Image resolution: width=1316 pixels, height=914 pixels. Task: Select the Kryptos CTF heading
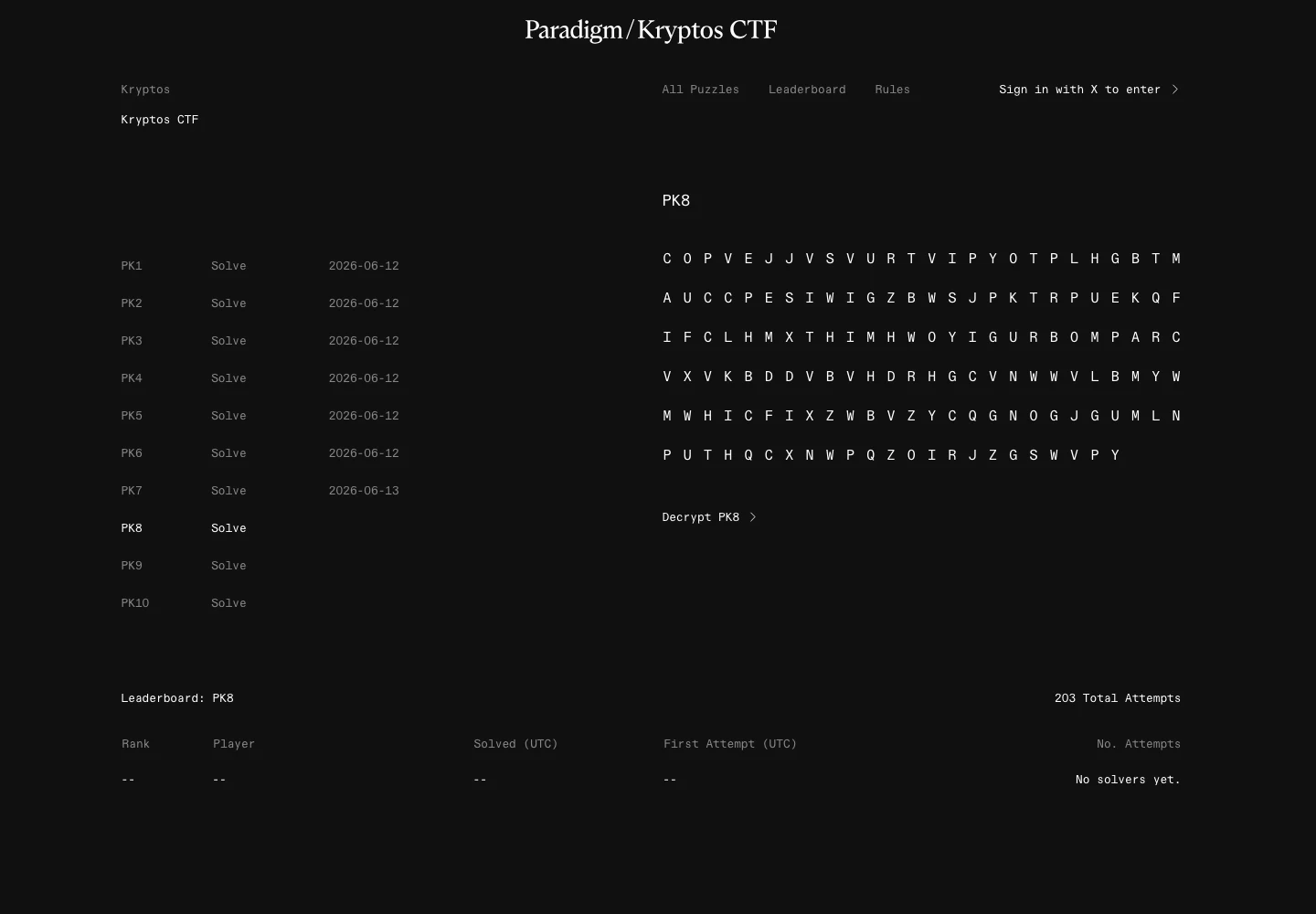(160, 120)
